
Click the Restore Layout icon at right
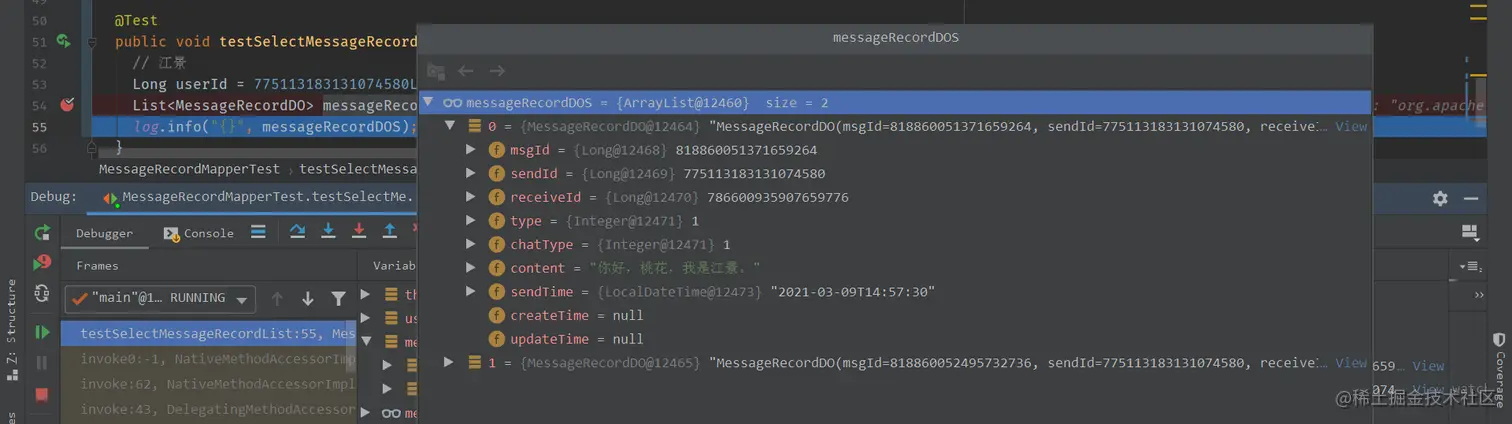pos(1469,232)
